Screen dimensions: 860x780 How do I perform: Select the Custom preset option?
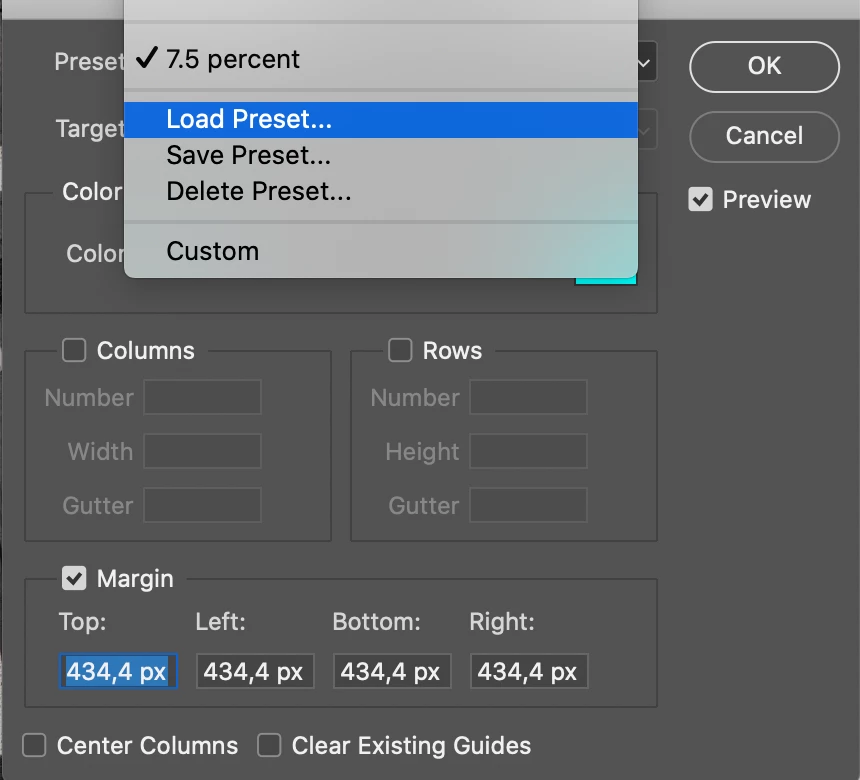[x=212, y=251]
